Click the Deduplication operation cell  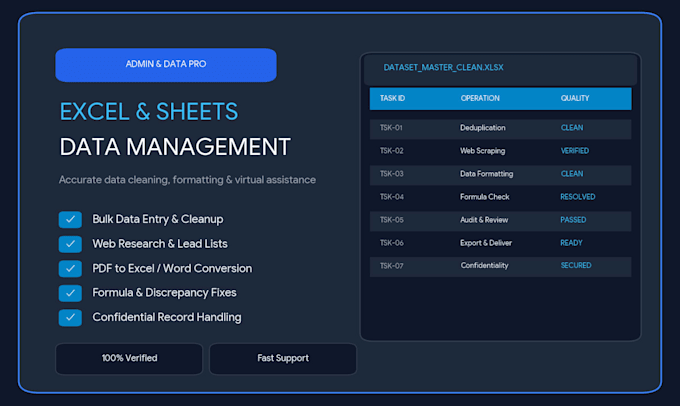[483, 128]
